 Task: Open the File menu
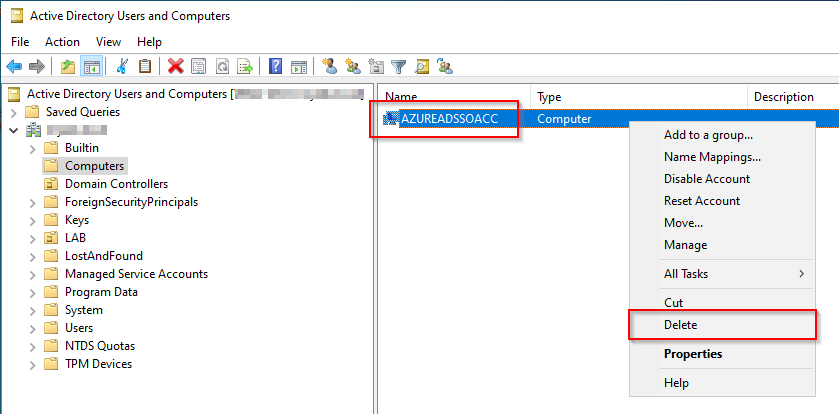pyautogui.click(x=20, y=42)
